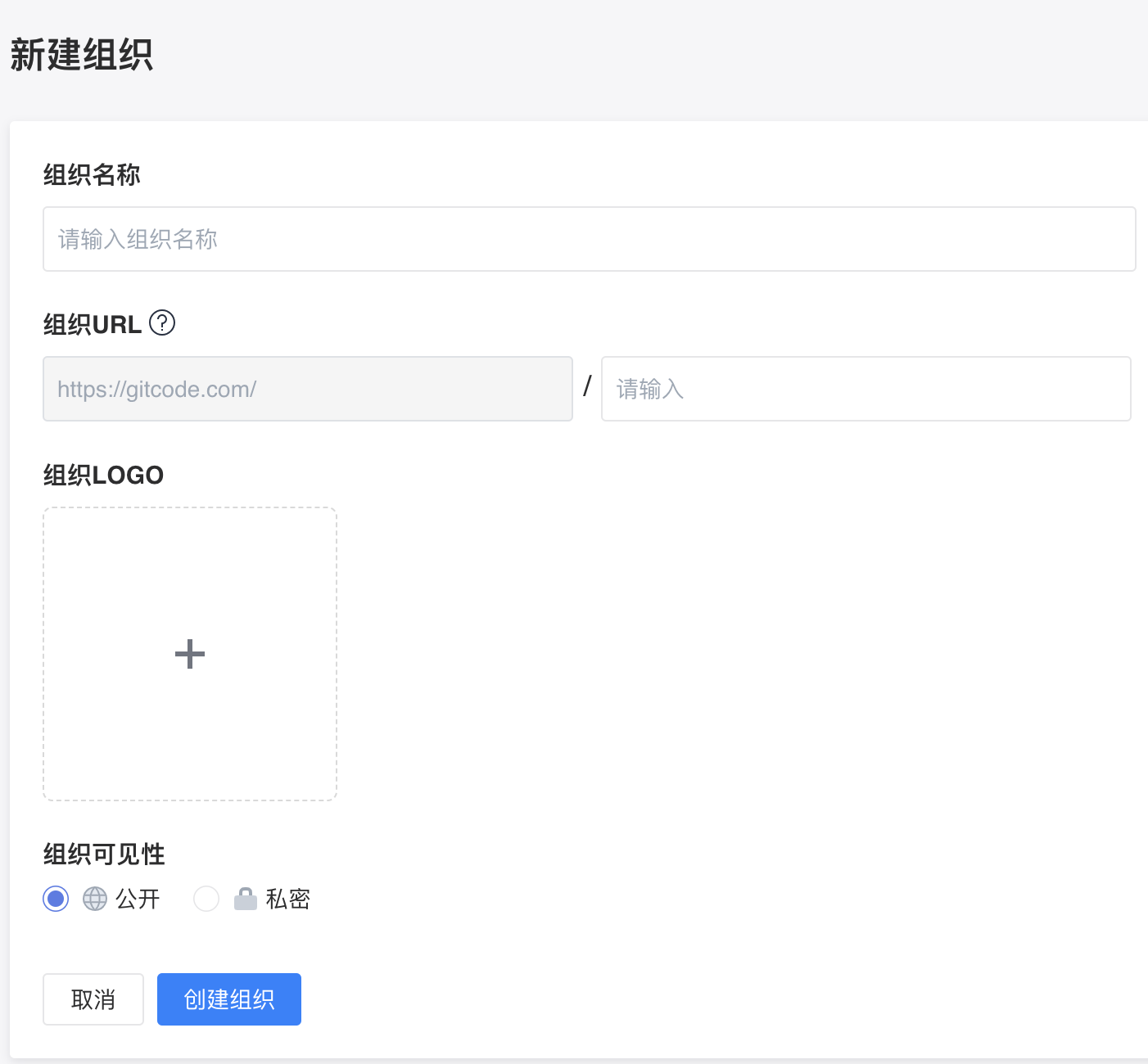1148x1064 pixels.
Task: Click the 新建组织 page heading
Action: click(x=82, y=55)
